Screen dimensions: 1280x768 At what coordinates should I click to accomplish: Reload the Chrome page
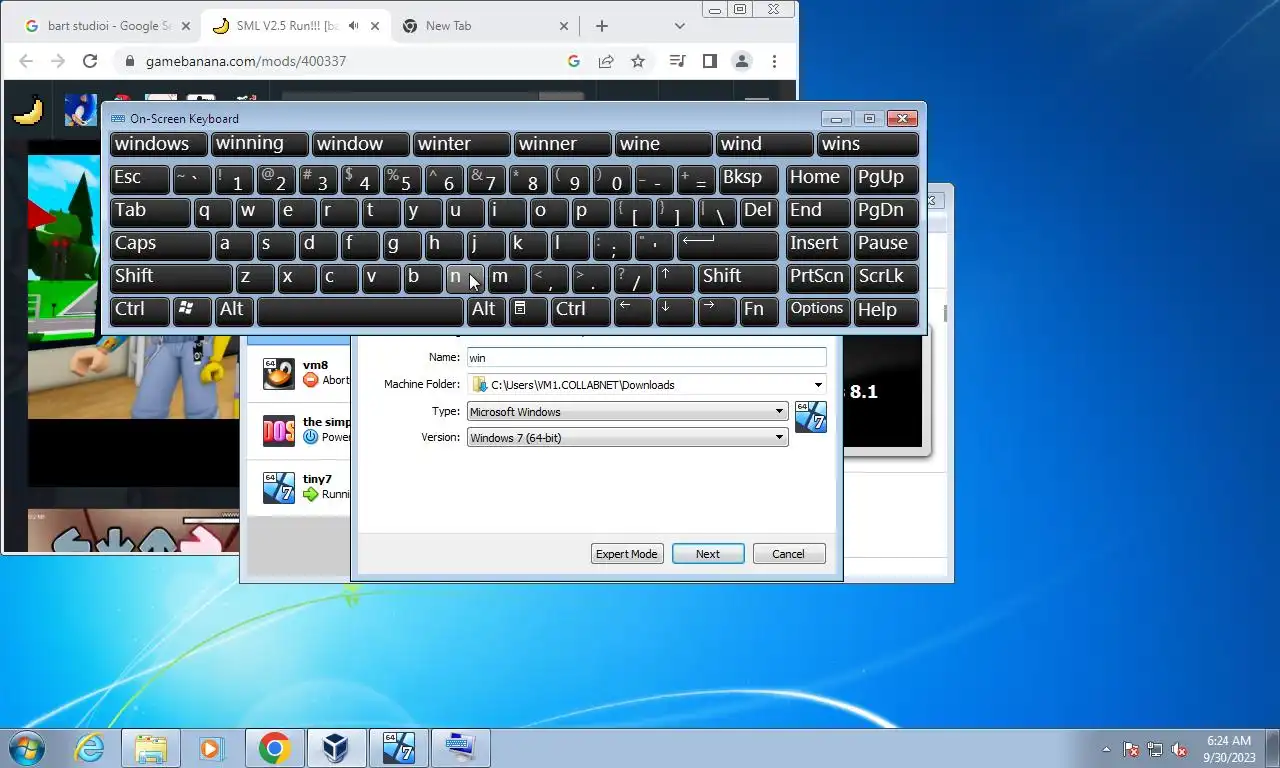click(x=90, y=61)
